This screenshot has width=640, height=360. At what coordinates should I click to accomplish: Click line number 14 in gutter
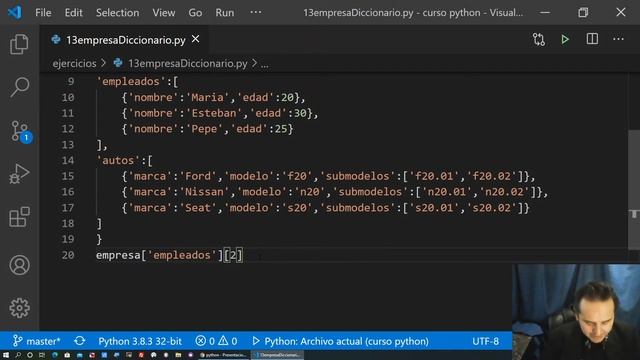click(68, 160)
